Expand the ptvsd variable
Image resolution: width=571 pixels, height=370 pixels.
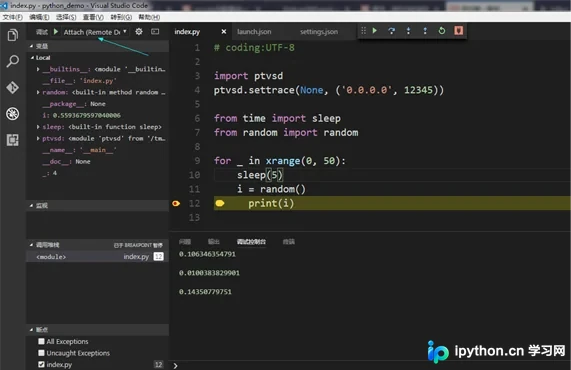[38, 138]
